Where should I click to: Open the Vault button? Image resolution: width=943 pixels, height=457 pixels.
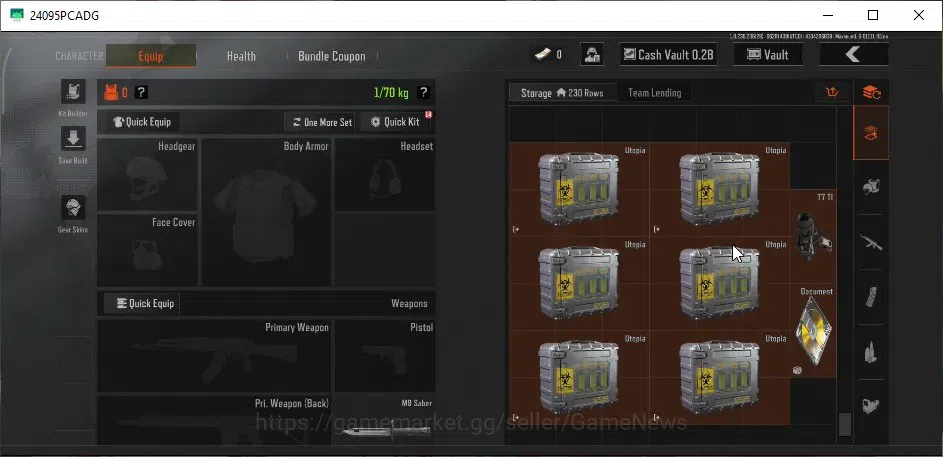768,55
